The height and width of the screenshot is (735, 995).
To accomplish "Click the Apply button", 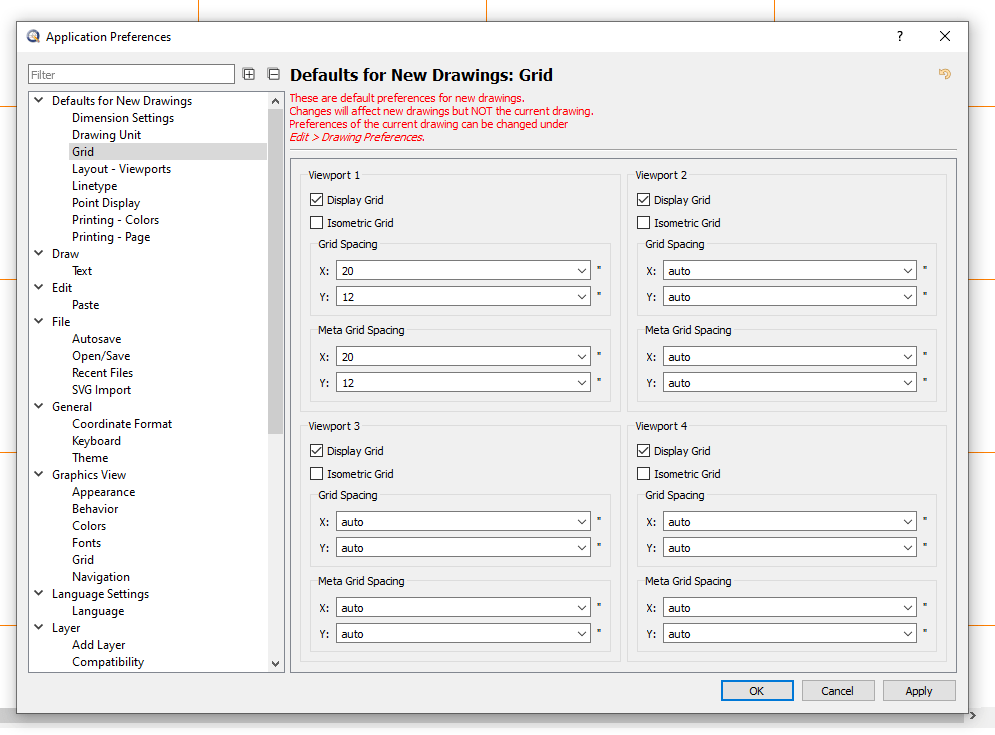I will pyautogui.click(x=918, y=691).
